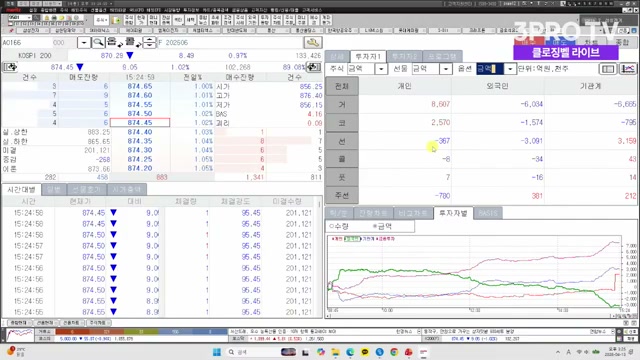The width and height of the screenshot is (640, 360).
Task: Toggle the 기관계 series in the chart legend
Action: 367,239
